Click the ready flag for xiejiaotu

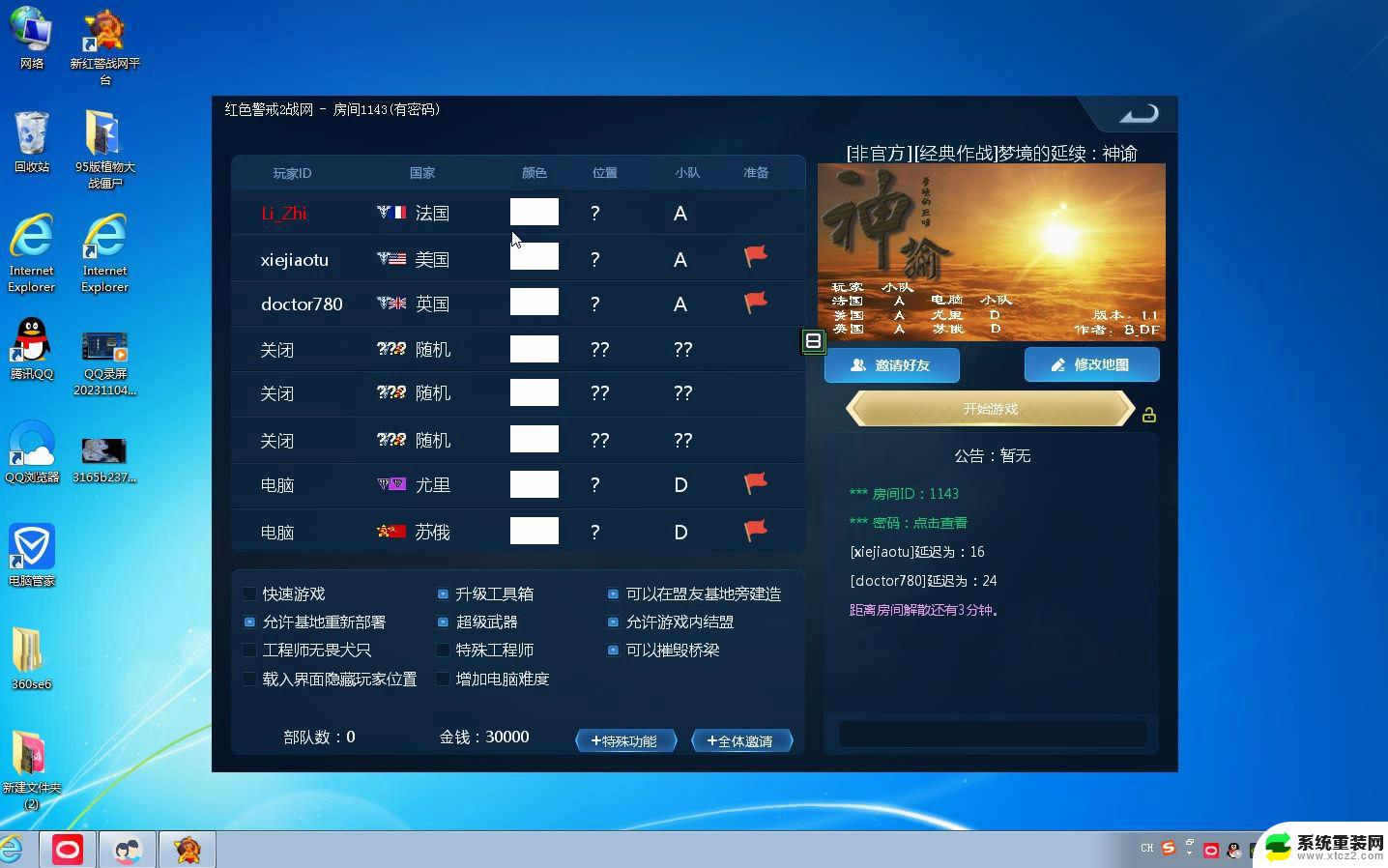pos(756,256)
